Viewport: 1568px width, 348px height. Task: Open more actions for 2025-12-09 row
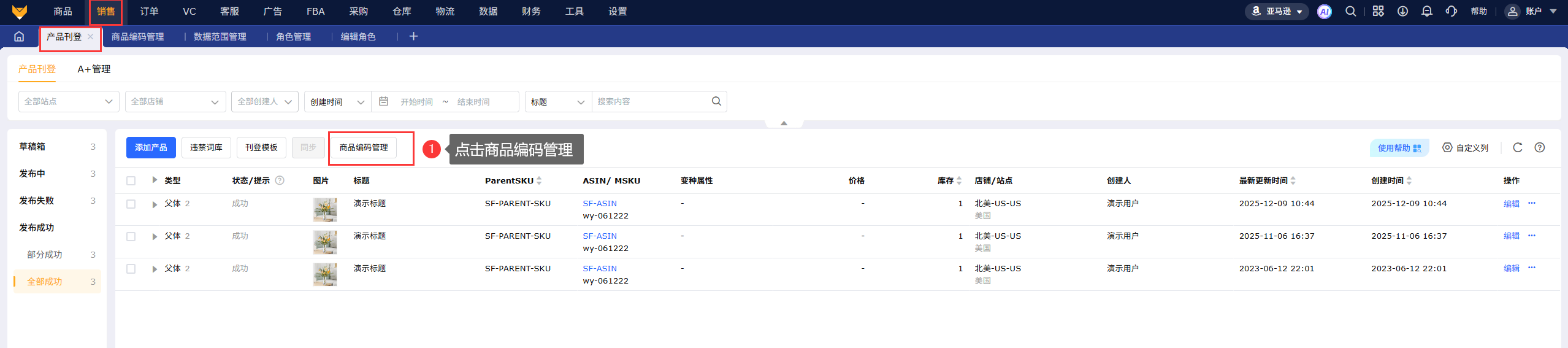(x=1532, y=203)
